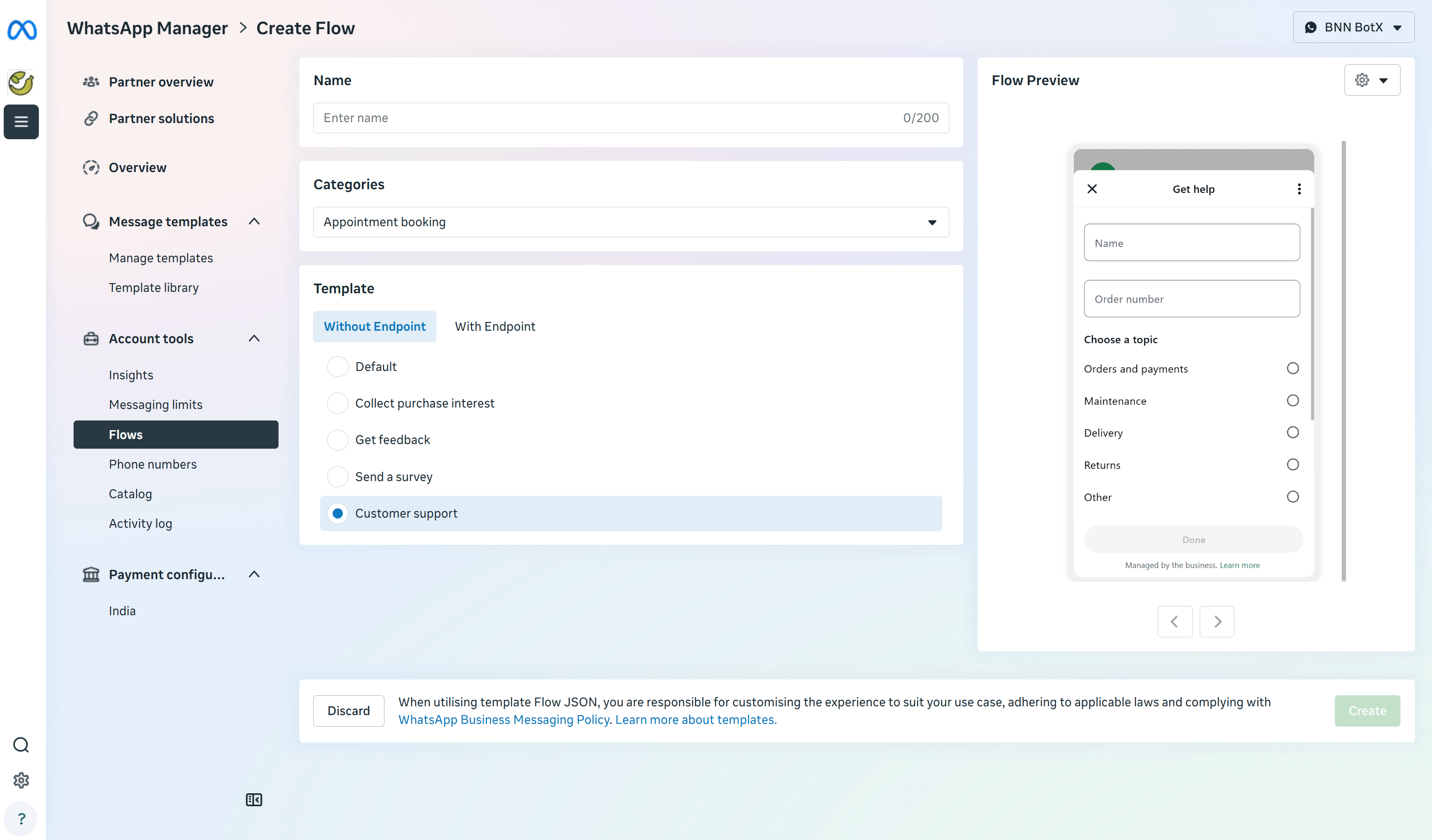Open India payment configuration
The width and height of the screenshot is (1432, 840).
pos(122,611)
